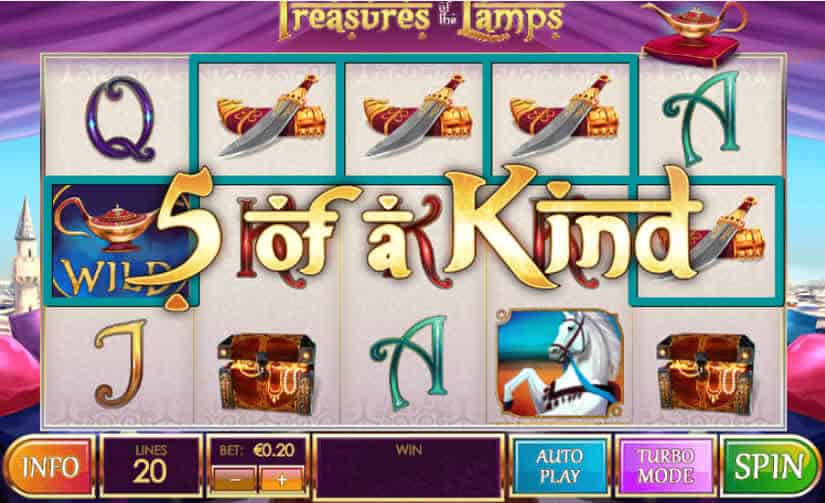Toggle TURBO MODE on
Viewport: 825px width, 503px height.
(666, 466)
